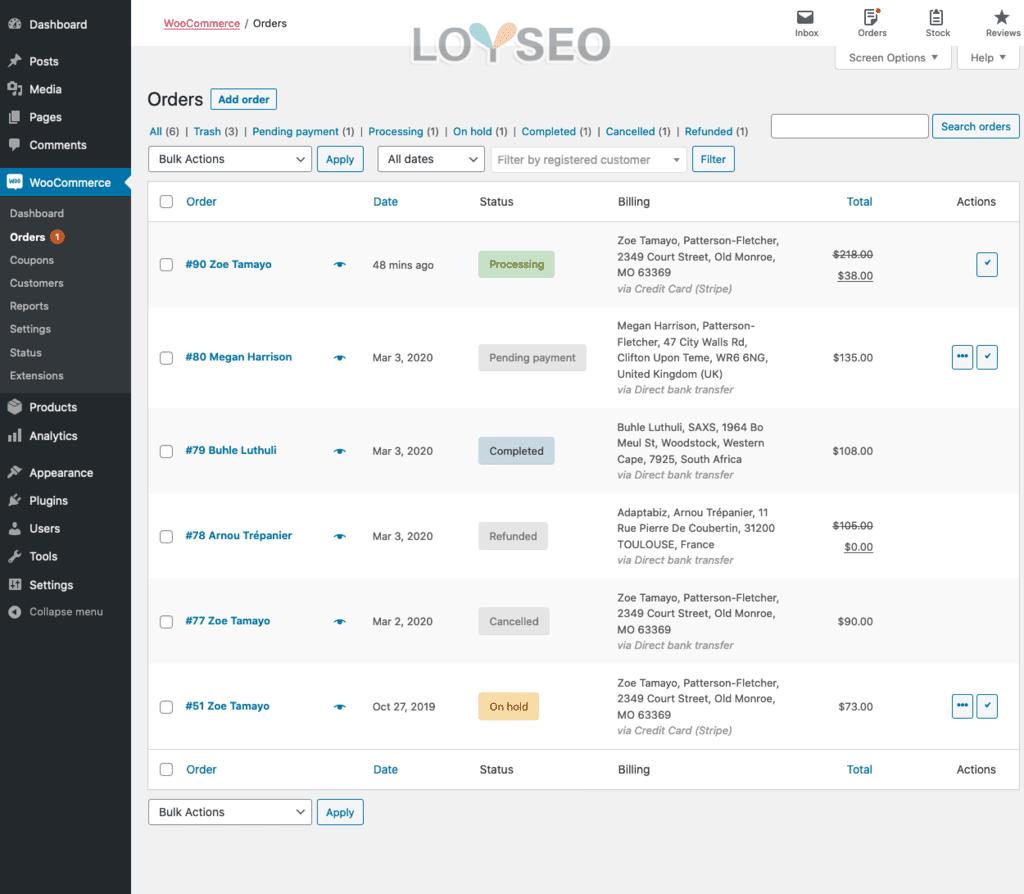Preview order #90 with eye icon
Screen dimensions: 1024x894
pyautogui.click(x=340, y=265)
